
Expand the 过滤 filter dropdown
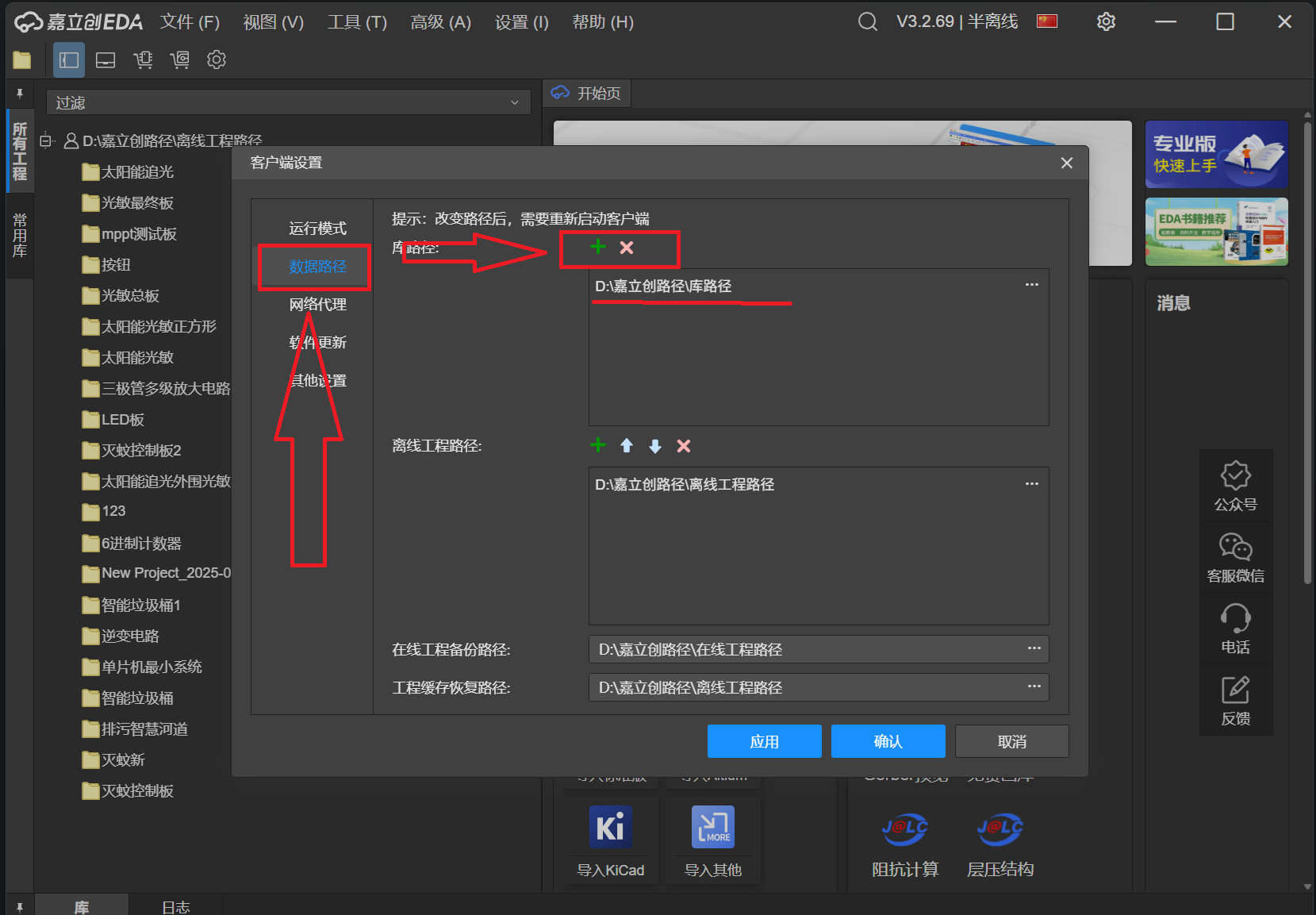tap(515, 102)
